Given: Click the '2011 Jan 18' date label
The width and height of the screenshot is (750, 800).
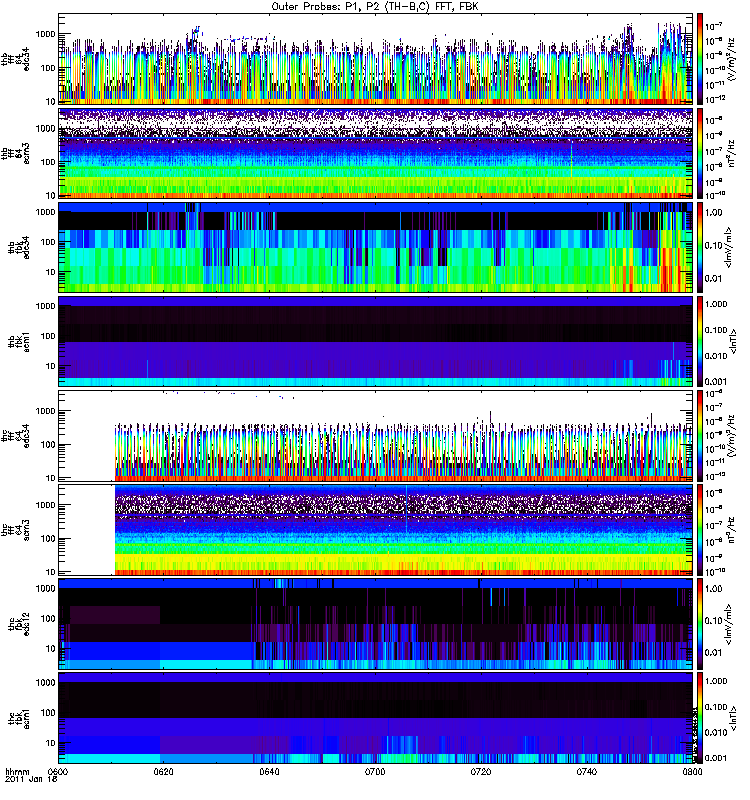Looking at the screenshot, I should pos(31,780).
